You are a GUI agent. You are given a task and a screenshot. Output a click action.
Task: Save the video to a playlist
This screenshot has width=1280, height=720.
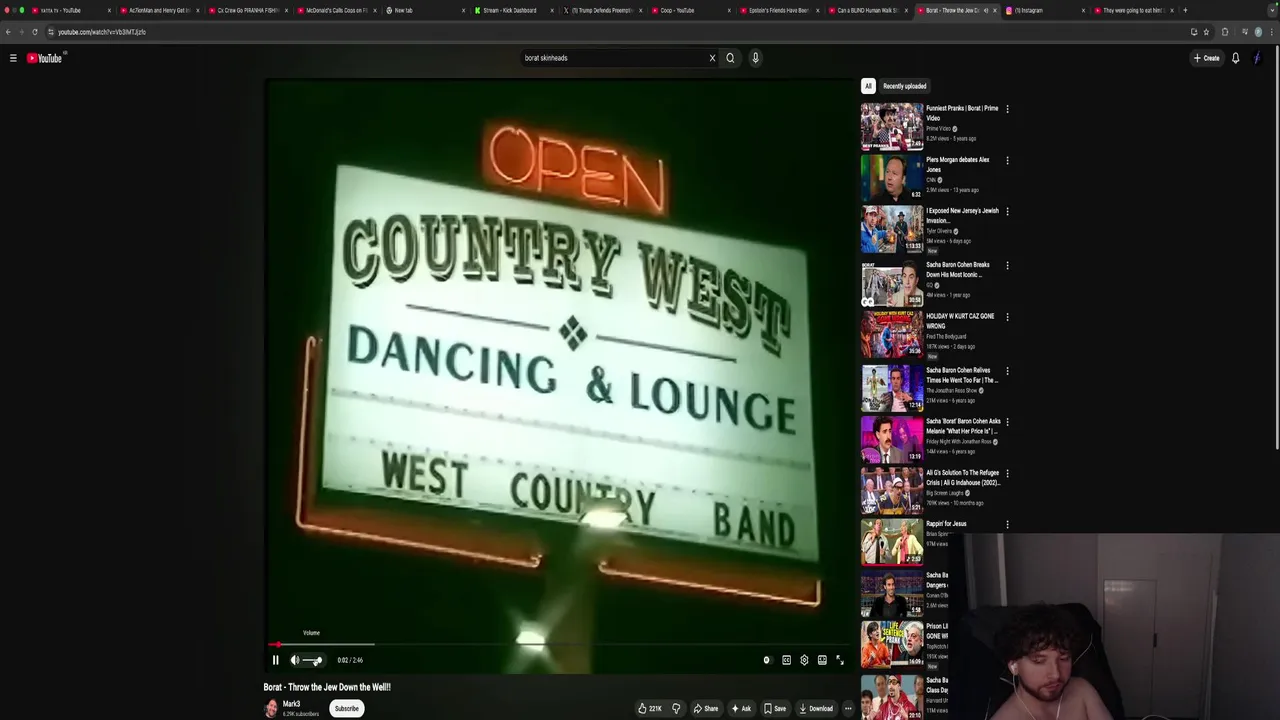[x=775, y=708]
